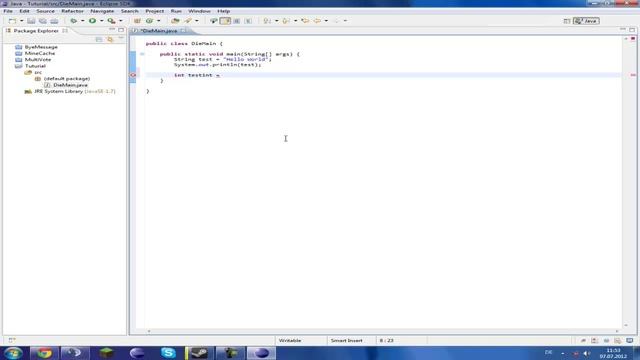640x360 pixels.
Task: Open the Run configurations dropdown arrow
Action: tap(102, 21)
